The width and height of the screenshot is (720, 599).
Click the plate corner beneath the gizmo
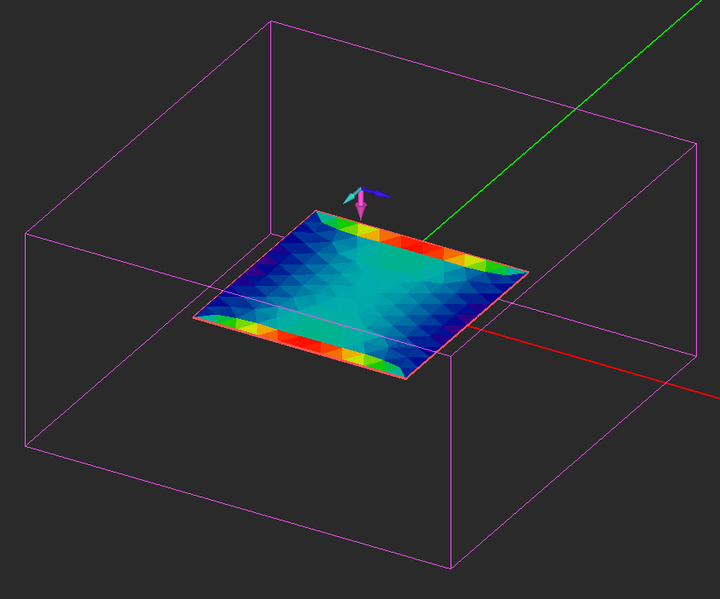coord(316,210)
